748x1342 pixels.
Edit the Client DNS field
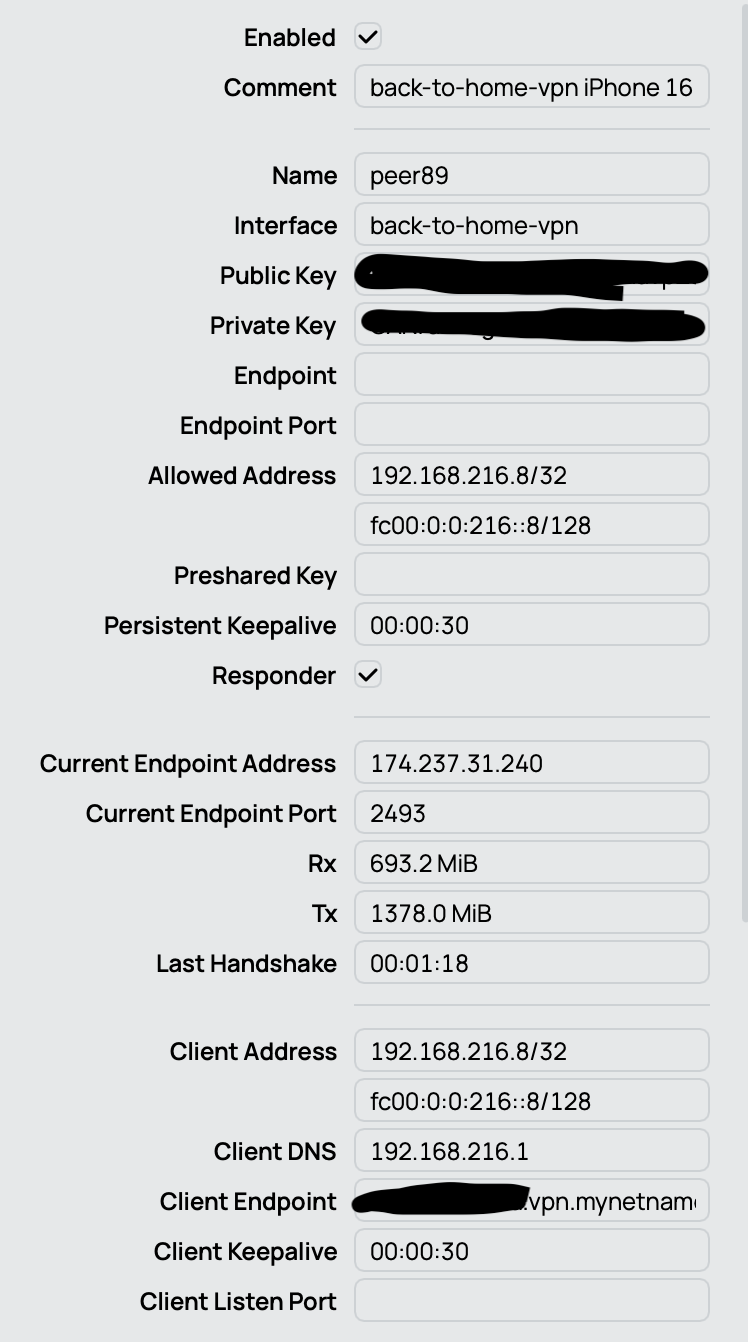531,1152
